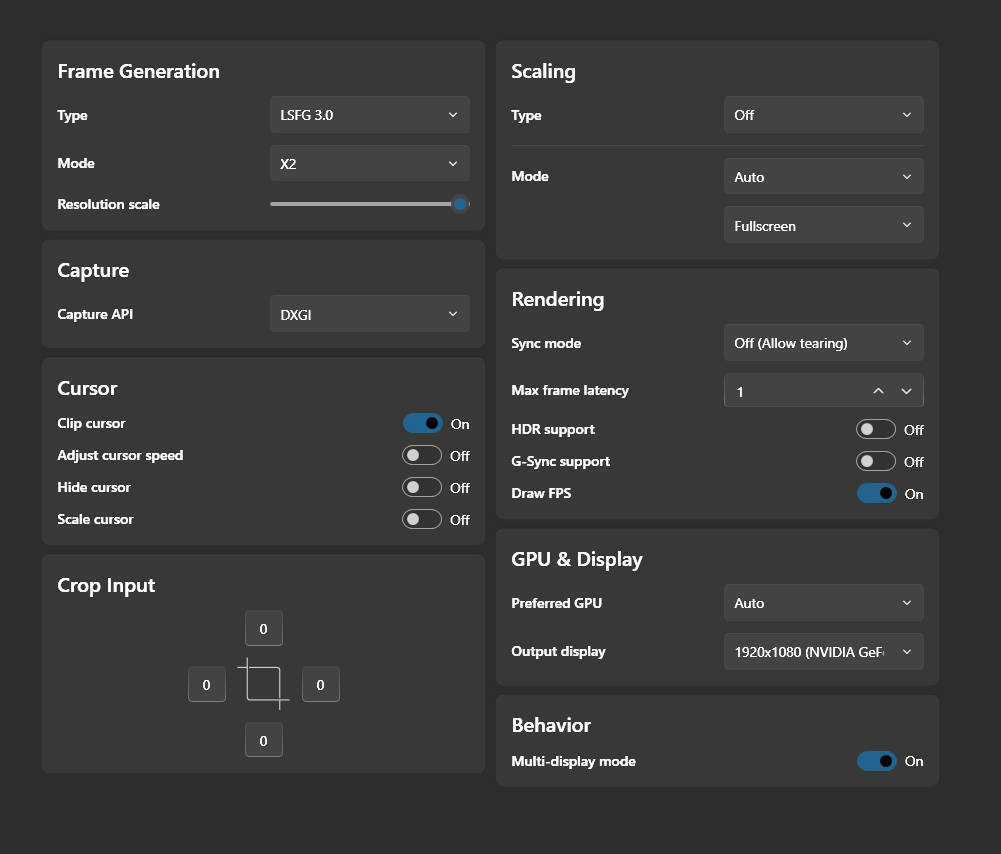Click the crop frame icon in Crop Input
This screenshot has height=854, width=1001.
click(263, 684)
